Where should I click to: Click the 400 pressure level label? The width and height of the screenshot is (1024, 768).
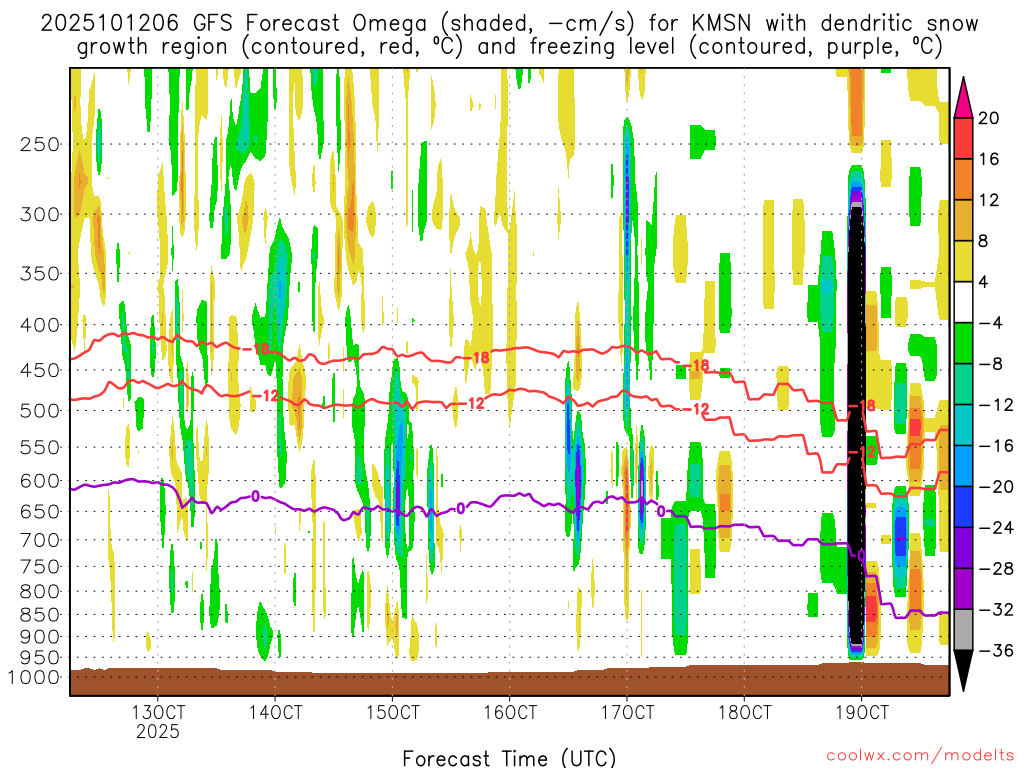click(40, 325)
